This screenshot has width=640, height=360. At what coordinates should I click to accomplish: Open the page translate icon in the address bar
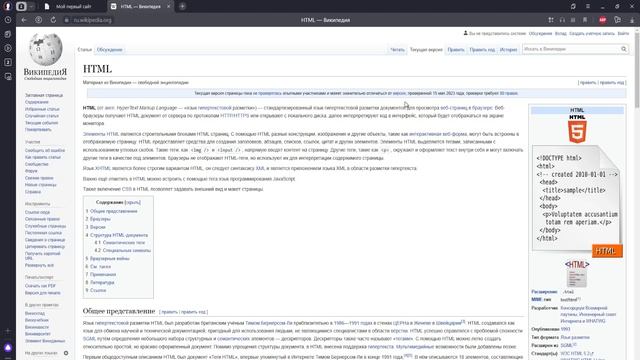(551, 20)
